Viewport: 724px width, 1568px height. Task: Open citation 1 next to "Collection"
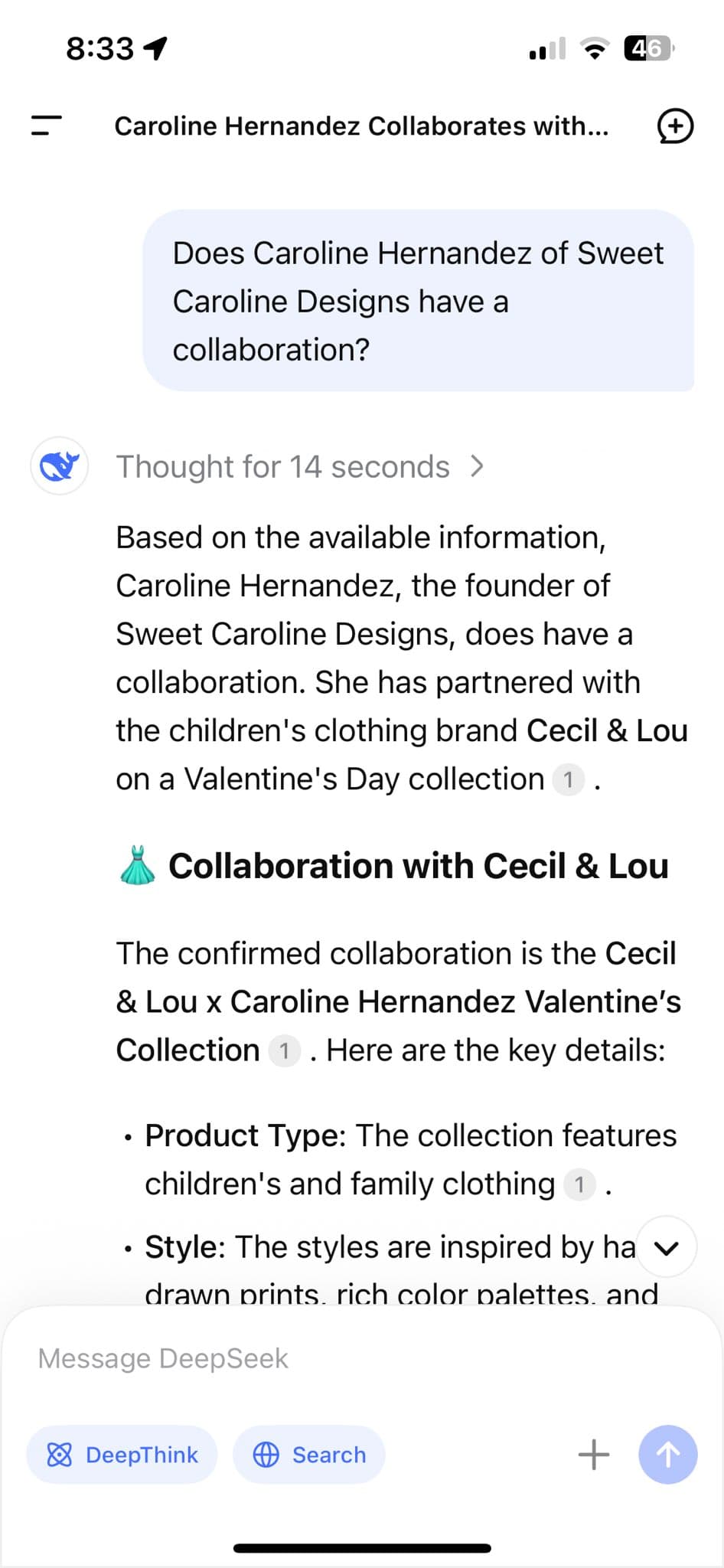284,1050
